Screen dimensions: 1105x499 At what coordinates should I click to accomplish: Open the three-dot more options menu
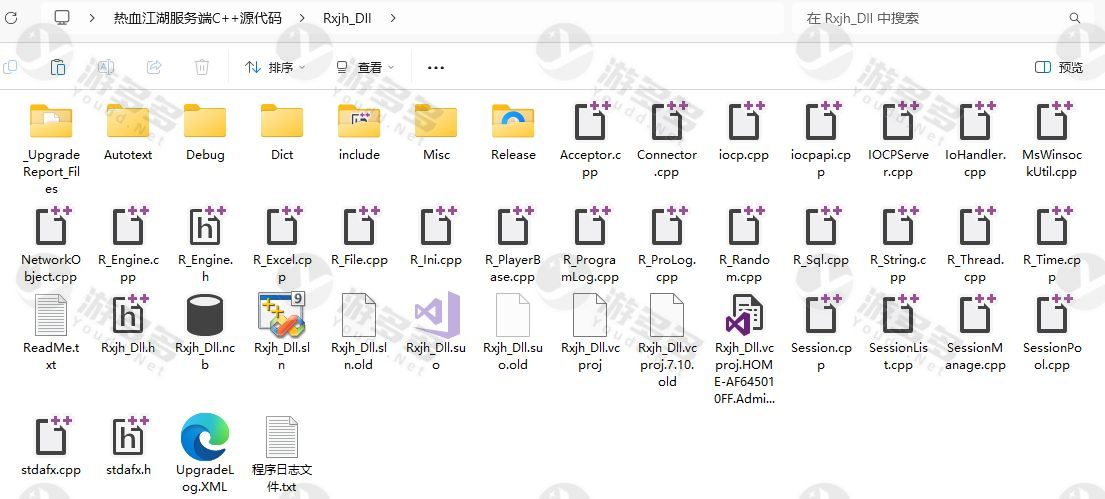[x=435, y=67]
